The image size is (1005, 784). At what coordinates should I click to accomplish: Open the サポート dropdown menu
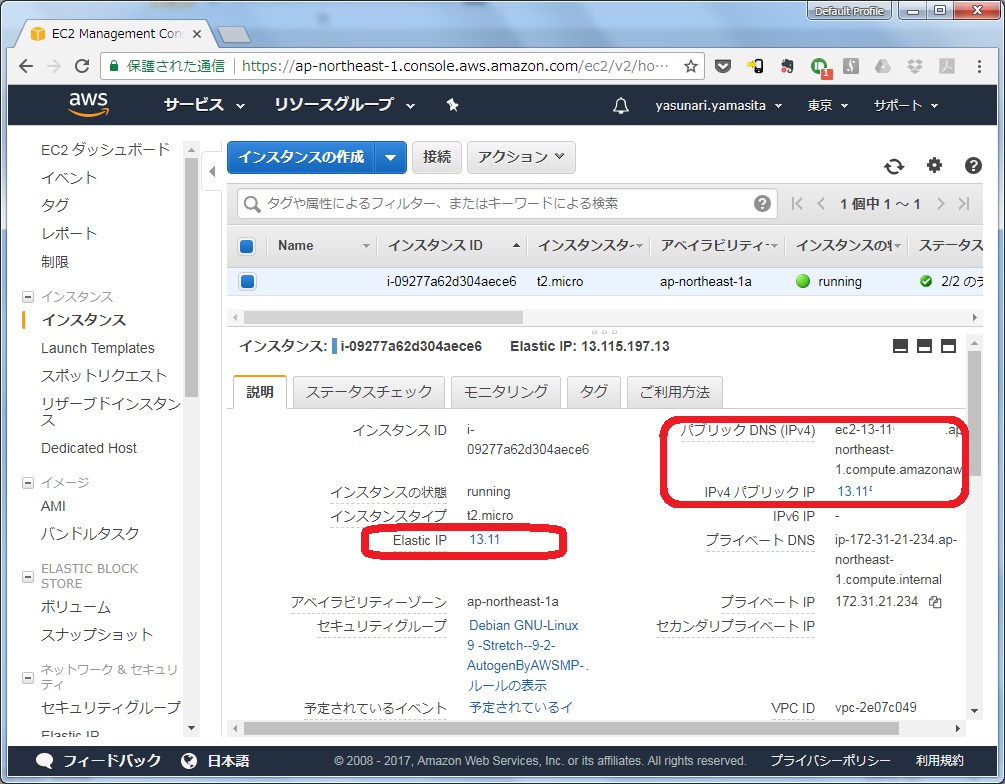pyautogui.click(x=906, y=106)
